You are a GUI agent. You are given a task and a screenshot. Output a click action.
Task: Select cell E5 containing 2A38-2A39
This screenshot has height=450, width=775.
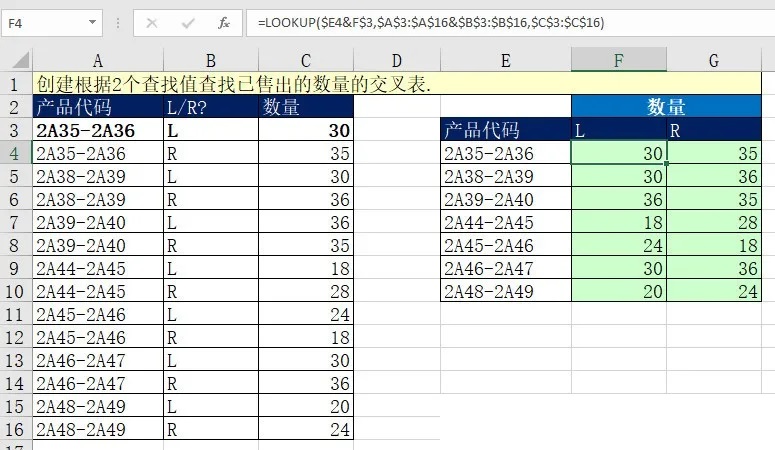pos(506,176)
